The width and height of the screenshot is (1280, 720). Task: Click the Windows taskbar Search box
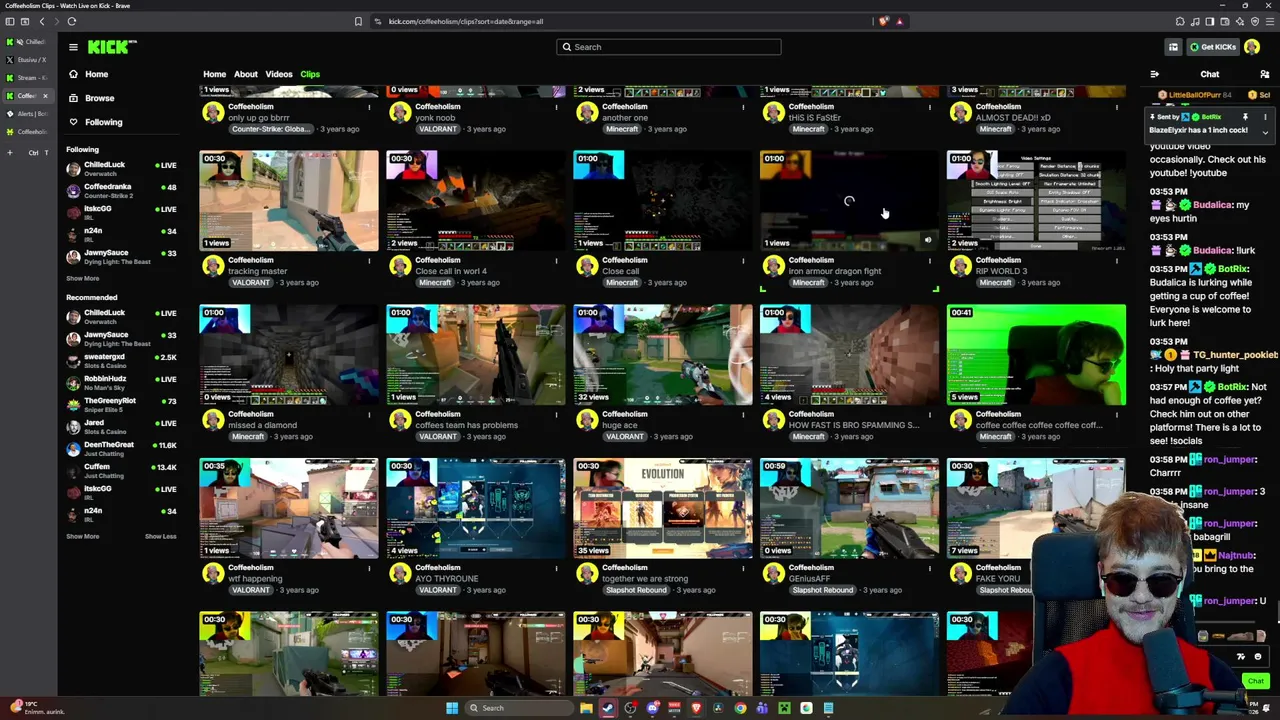(519, 708)
